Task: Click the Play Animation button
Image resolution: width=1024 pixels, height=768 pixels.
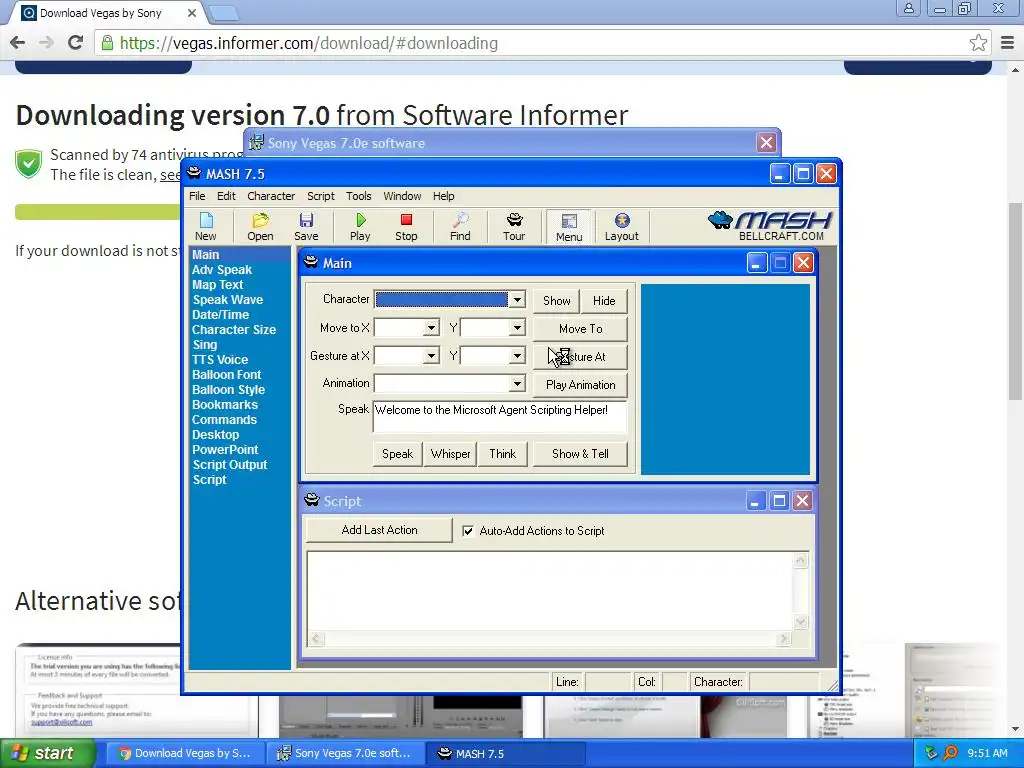Action: [x=581, y=385]
